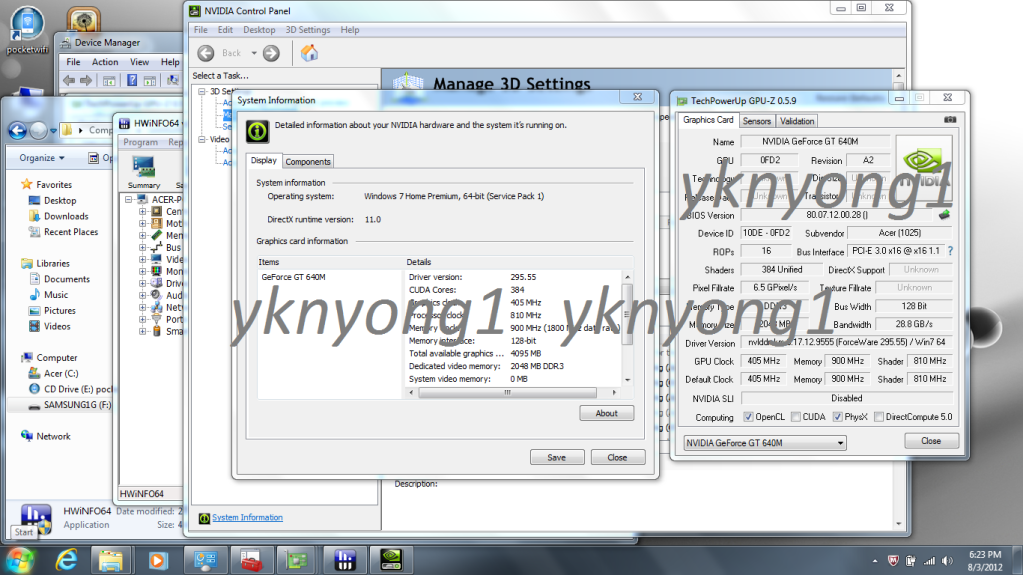Collapse the 3D Settings tree node

click(x=202, y=91)
